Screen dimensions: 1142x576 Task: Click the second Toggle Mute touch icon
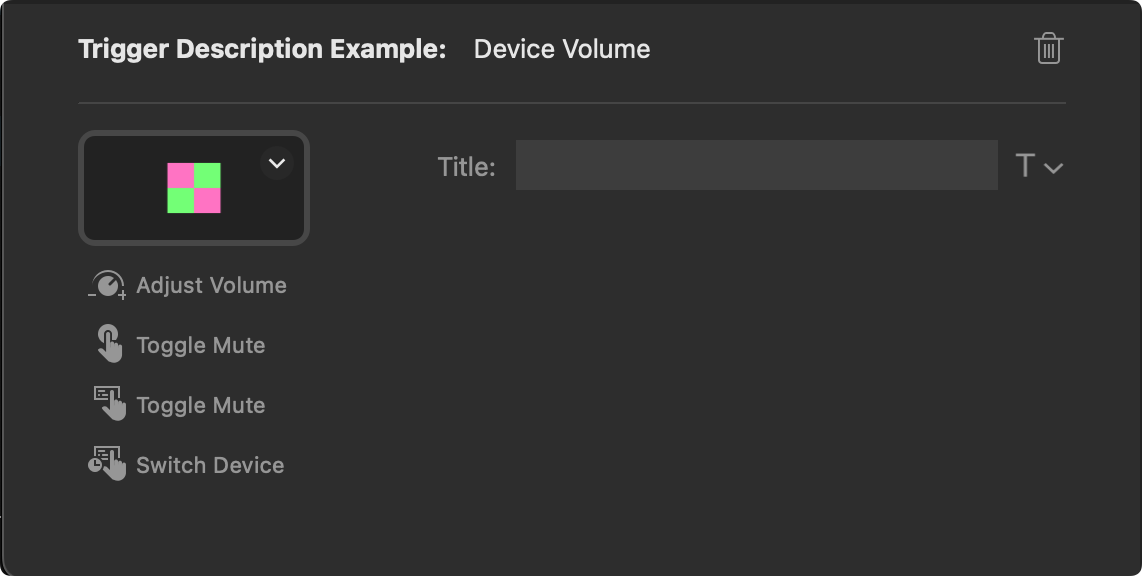click(x=110, y=404)
